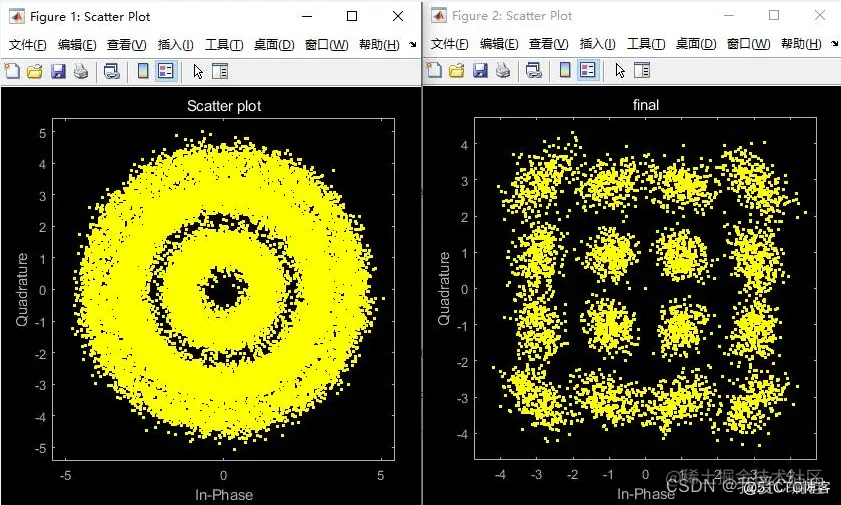
Task: Open Property Inspector icon in Figure 2 toolbar
Action: (642, 70)
